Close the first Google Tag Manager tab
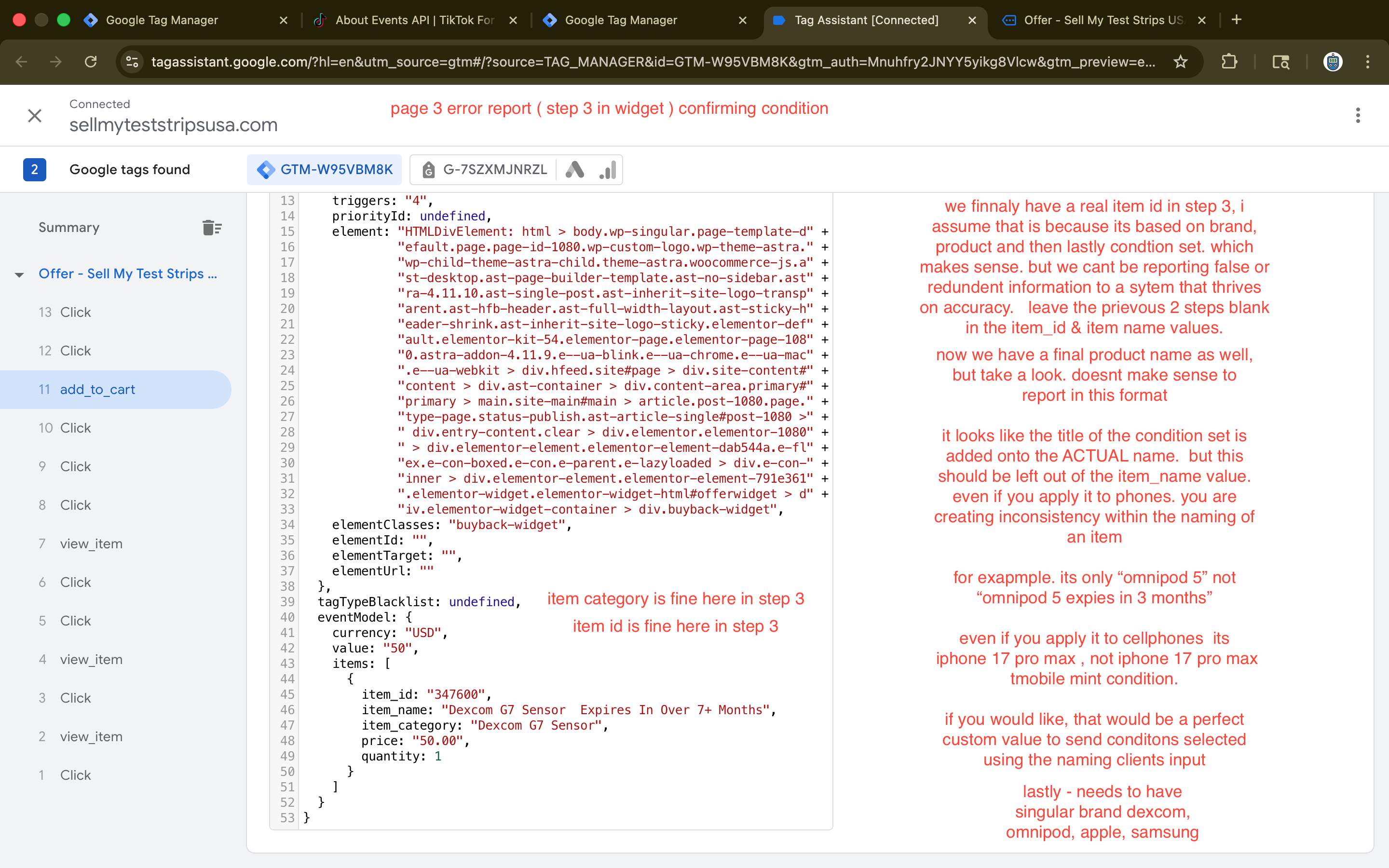The height and width of the screenshot is (868, 1389). click(x=284, y=20)
